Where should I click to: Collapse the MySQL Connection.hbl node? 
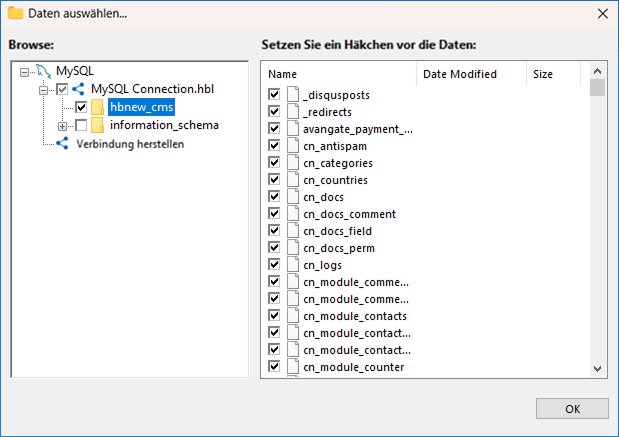pyautogui.click(x=43, y=90)
